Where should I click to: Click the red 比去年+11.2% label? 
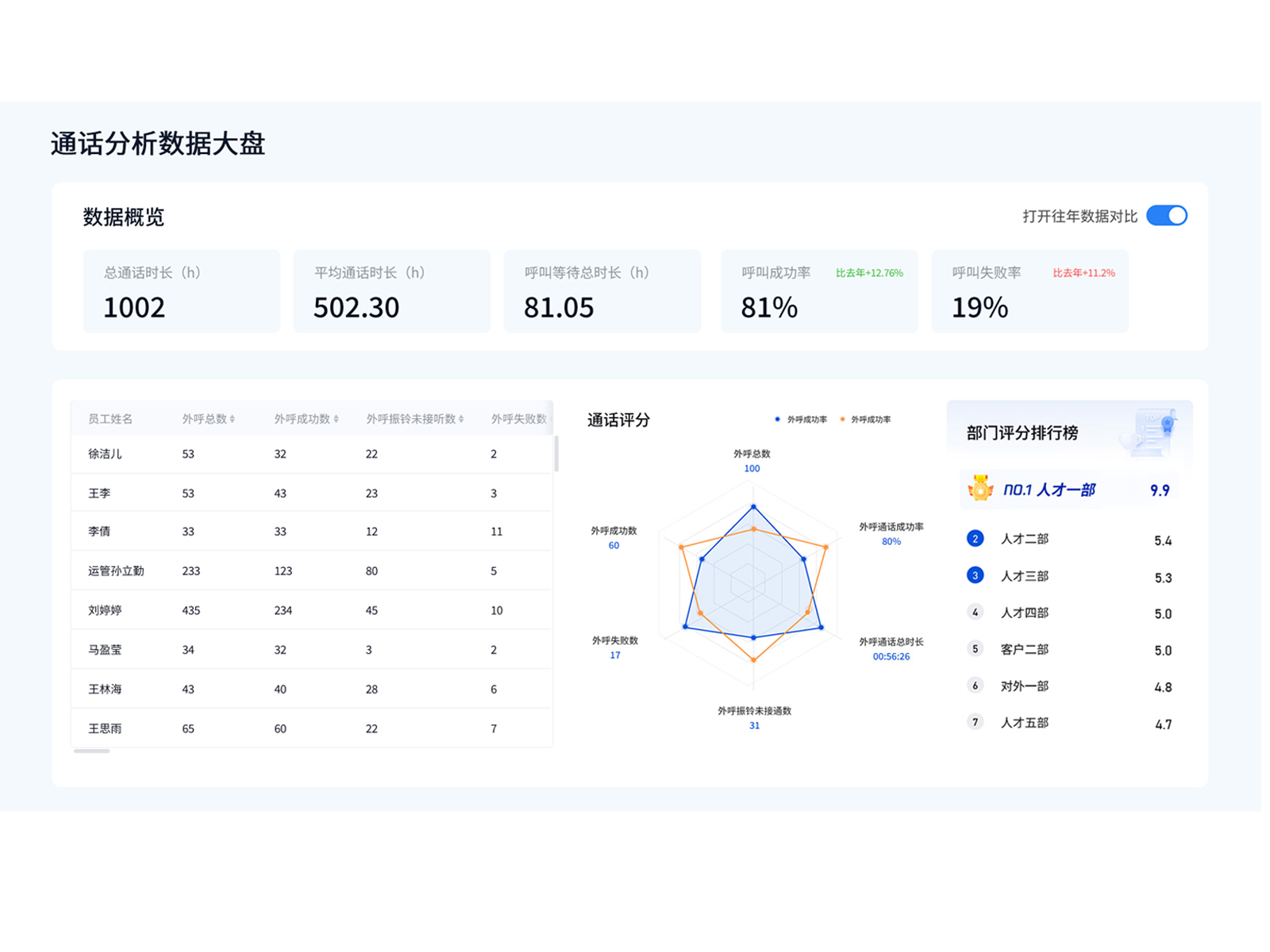click(1083, 273)
